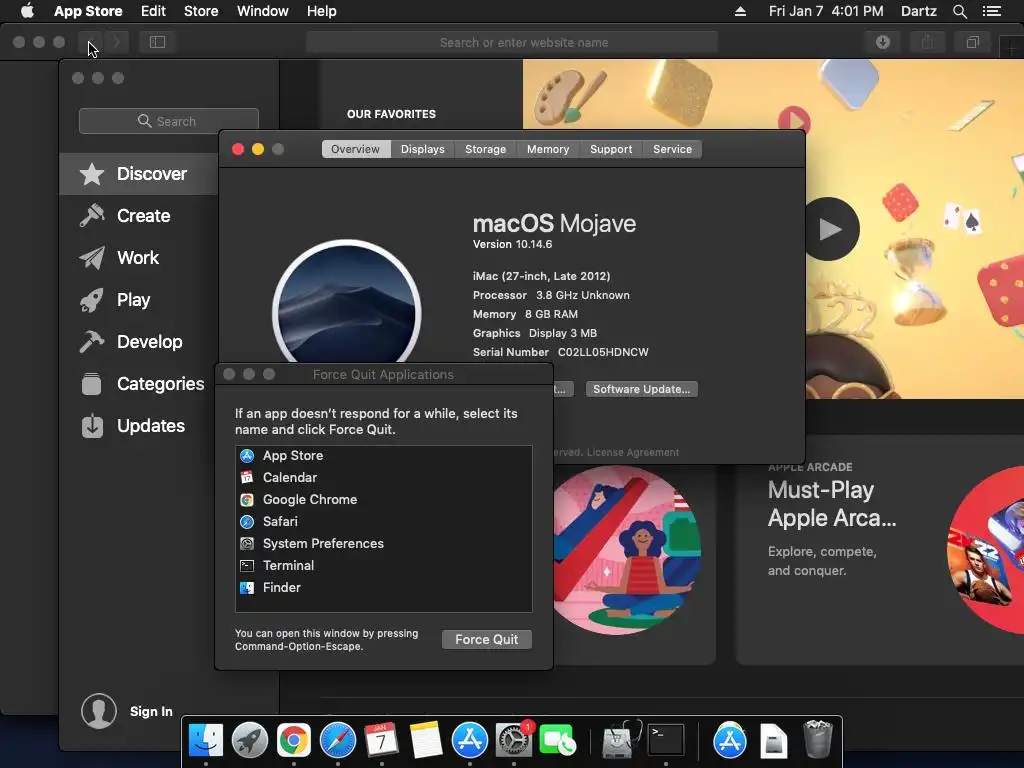Click the meditation illustration app thumbnail
1024x768 pixels.
point(626,551)
